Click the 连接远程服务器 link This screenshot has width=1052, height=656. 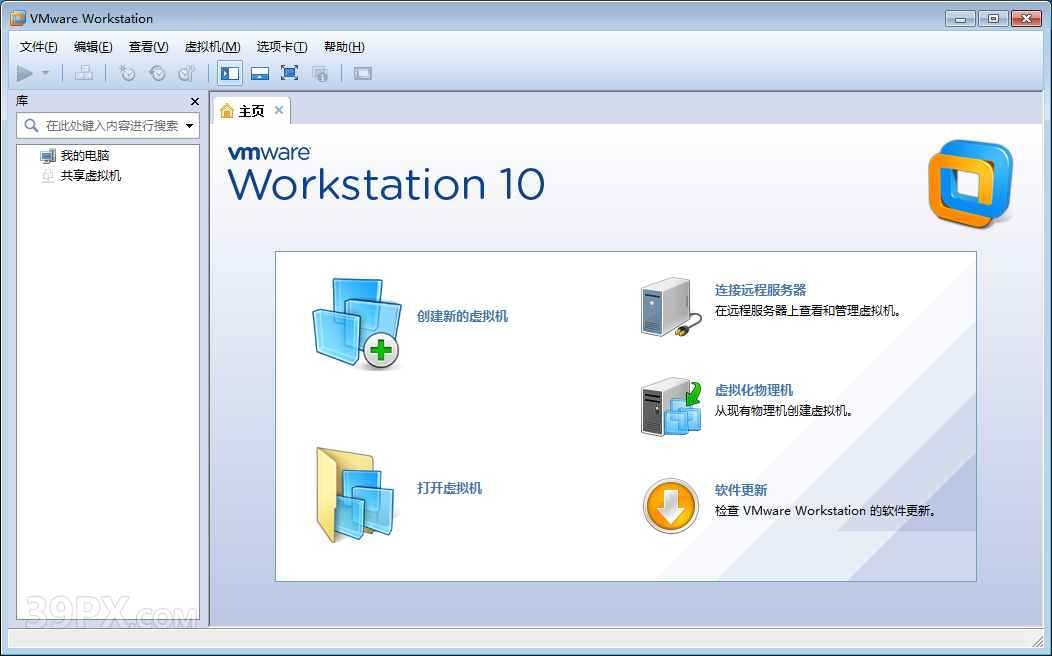point(760,290)
